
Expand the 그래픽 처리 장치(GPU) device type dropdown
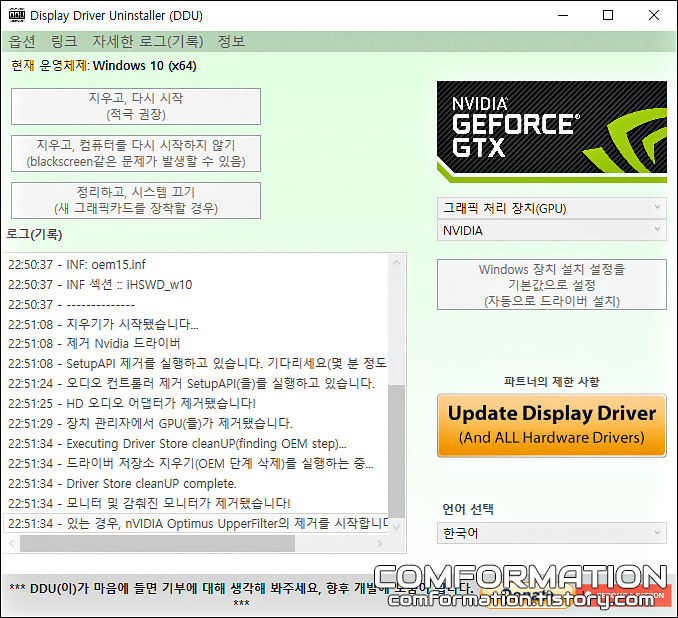point(552,208)
